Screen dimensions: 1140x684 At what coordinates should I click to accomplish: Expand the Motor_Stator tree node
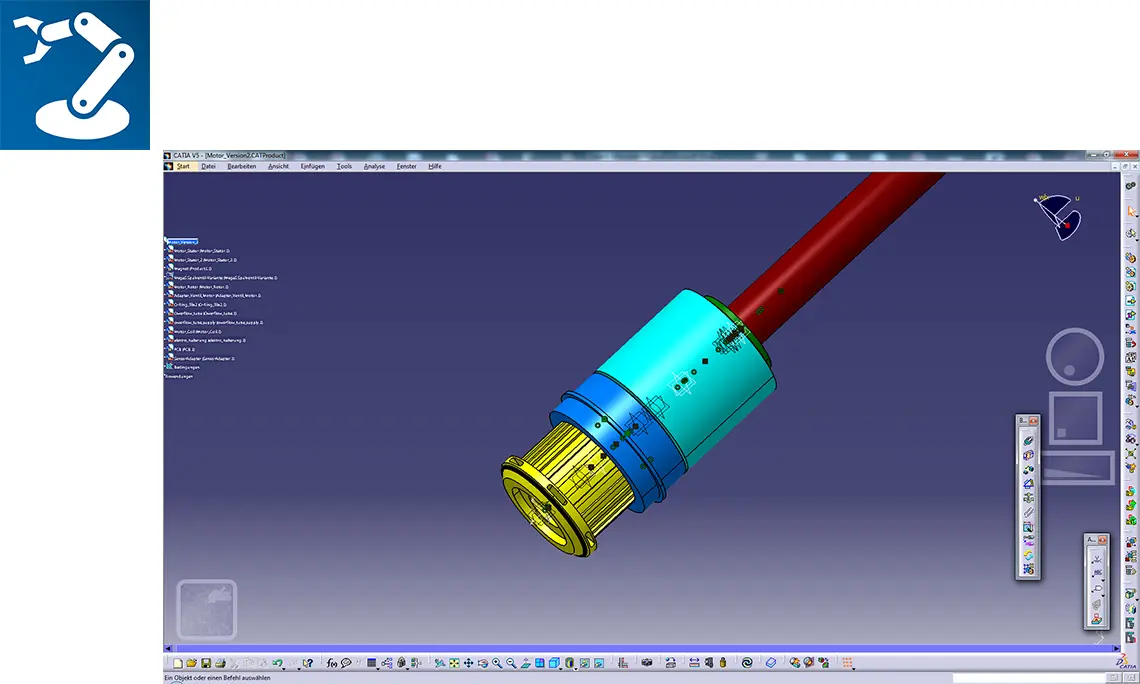click(x=166, y=251)
